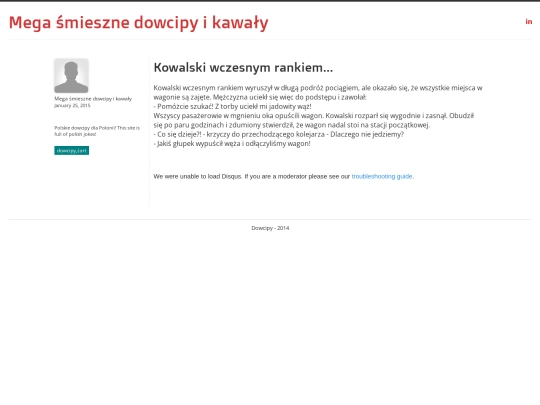Image resolution: width=540 pixels, height=405 pixels.
Task: Open the small author name under the avatar
Action: (x=93, y=99)
